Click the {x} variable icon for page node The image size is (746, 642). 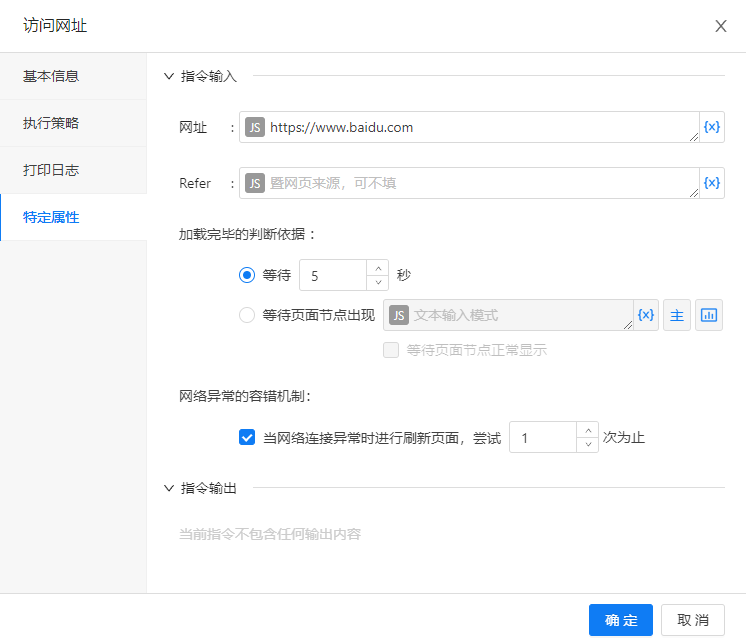click(646, 315)
